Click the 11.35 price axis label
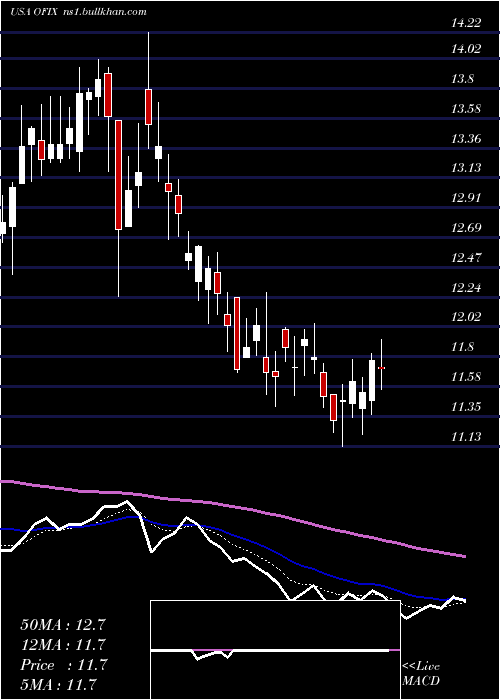The height and width of the screenshot is (700, 500). pos(466,407)
